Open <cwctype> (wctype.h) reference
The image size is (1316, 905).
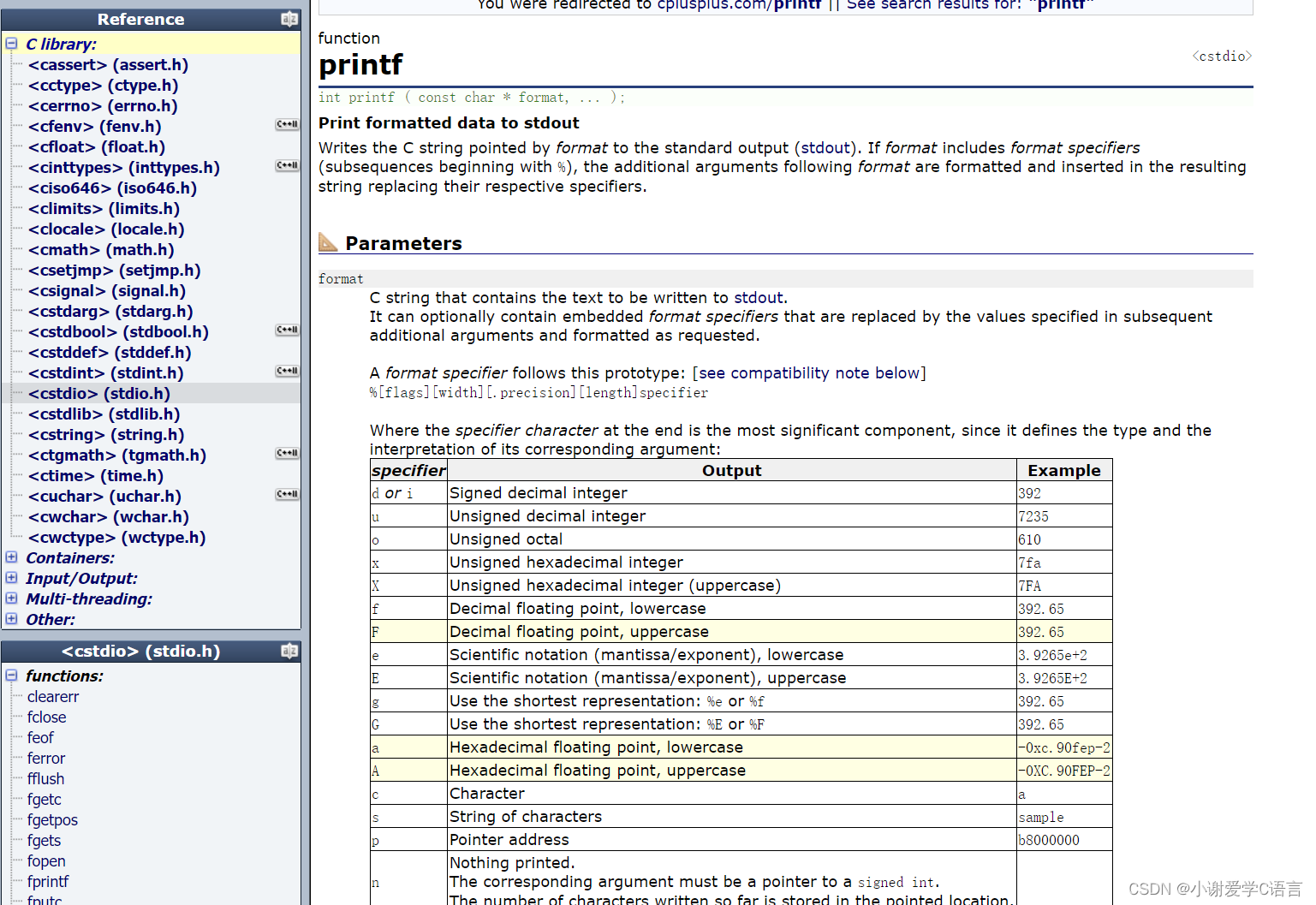pyautogui.click(x=116, y=538)
